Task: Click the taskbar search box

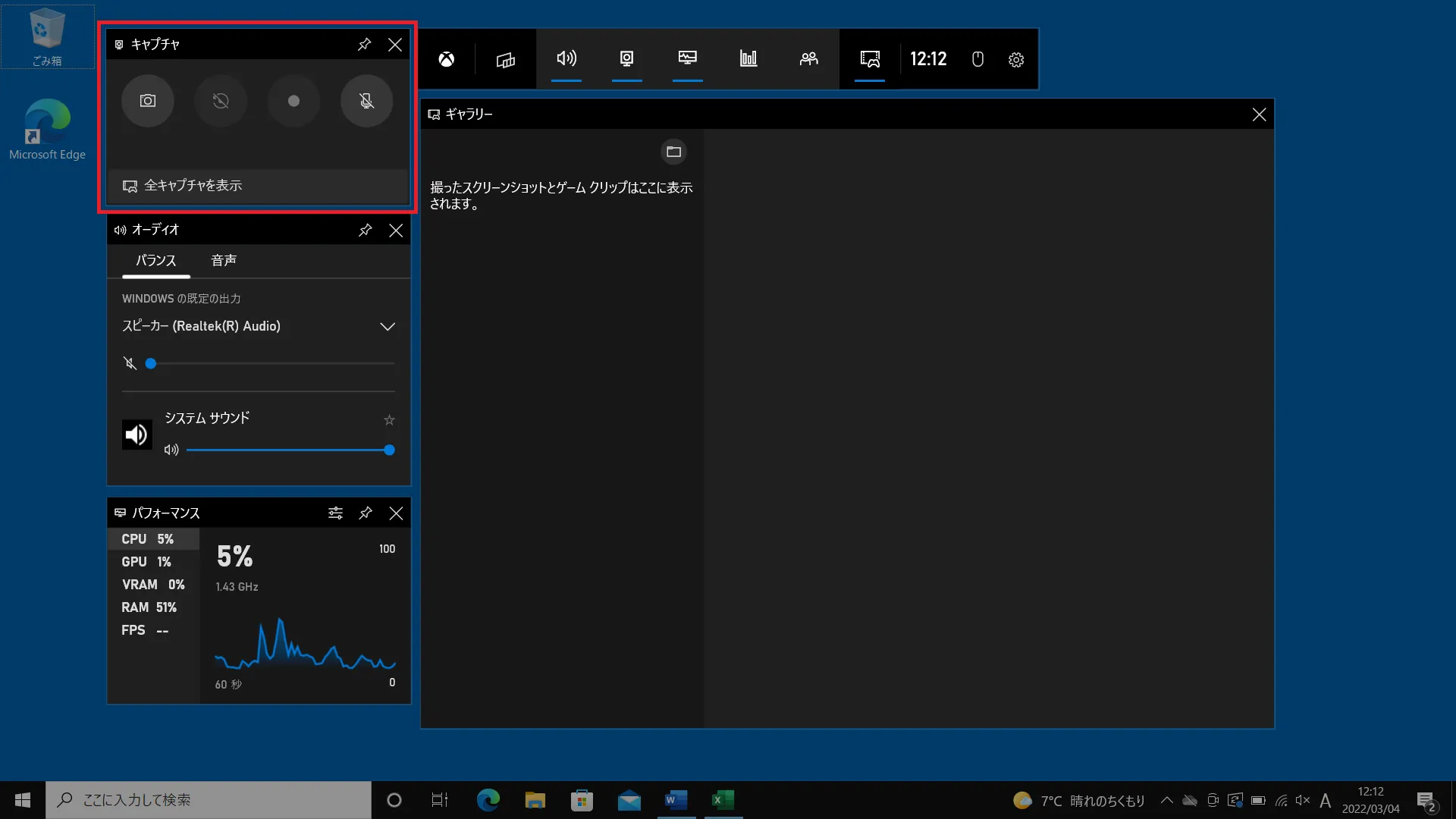Action: click(209, 800)
